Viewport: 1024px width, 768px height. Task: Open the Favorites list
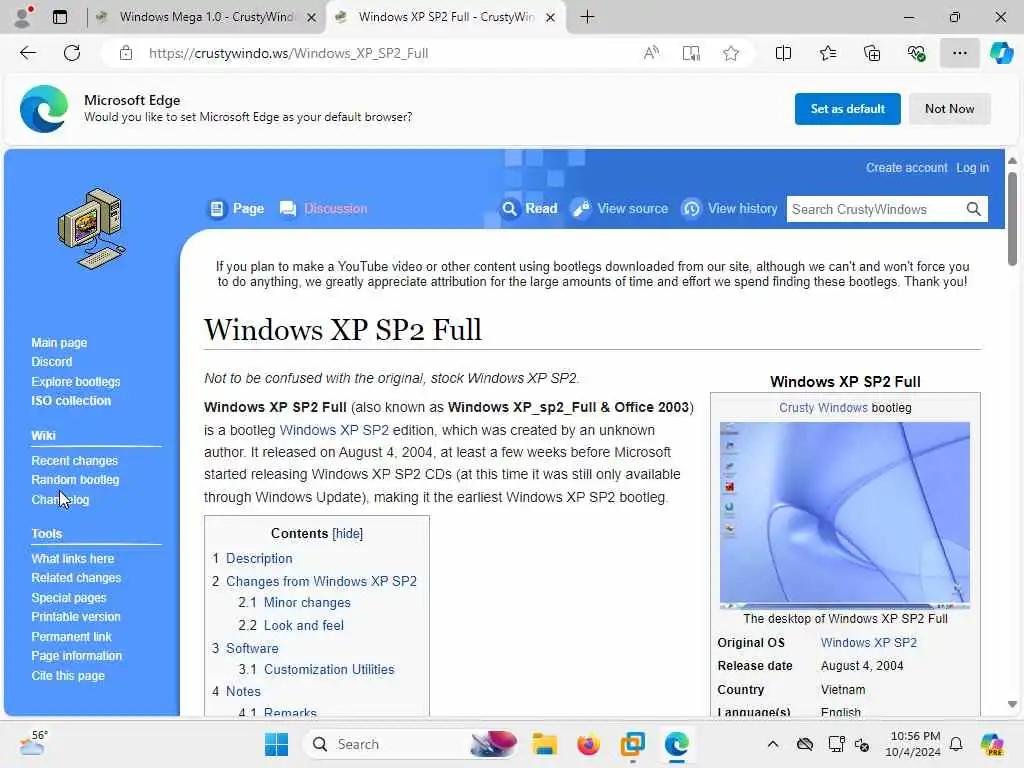(827, 53)
